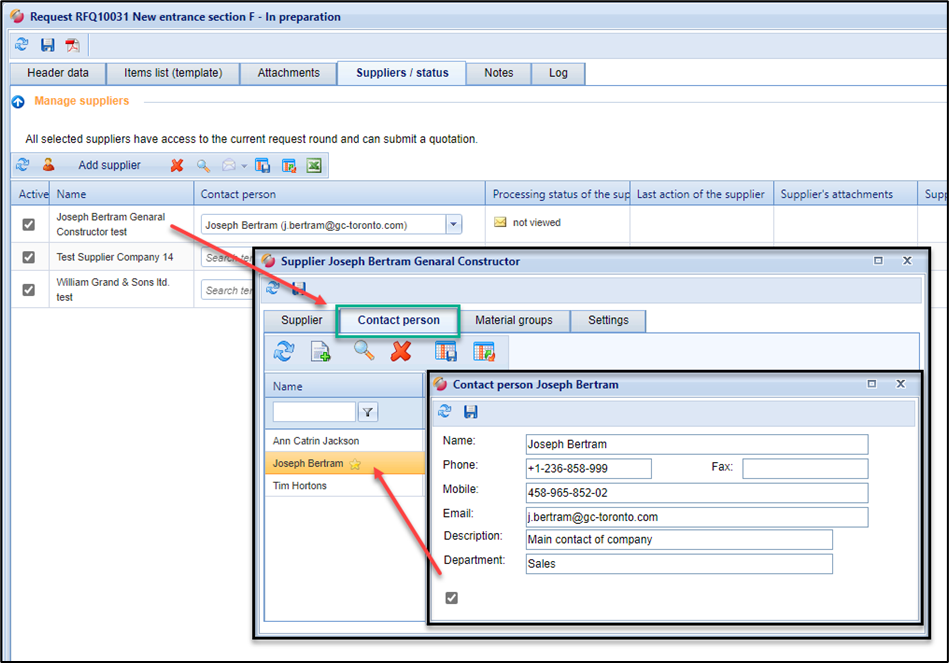The image size is (949, 663).
Task: Select Ann Catrin Jackson in the contact list
Action: pyautogui.click(x=316, y=441)
